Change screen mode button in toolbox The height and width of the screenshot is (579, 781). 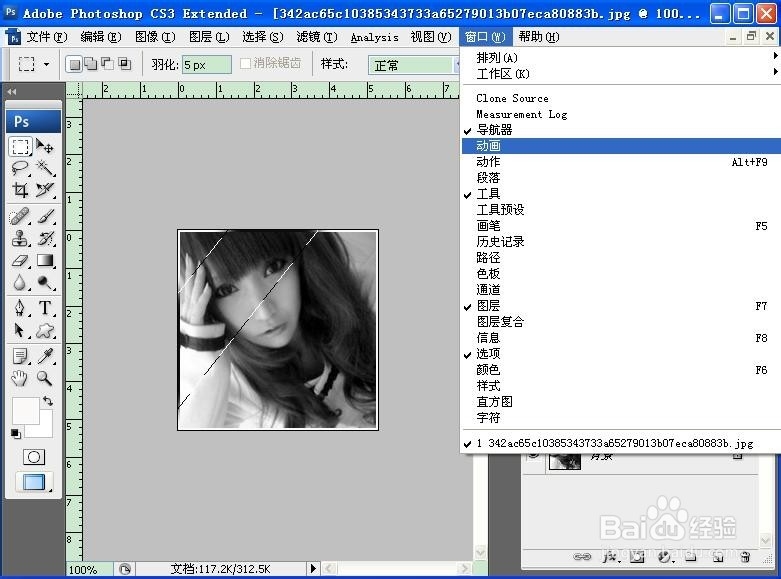coord(34,482)
